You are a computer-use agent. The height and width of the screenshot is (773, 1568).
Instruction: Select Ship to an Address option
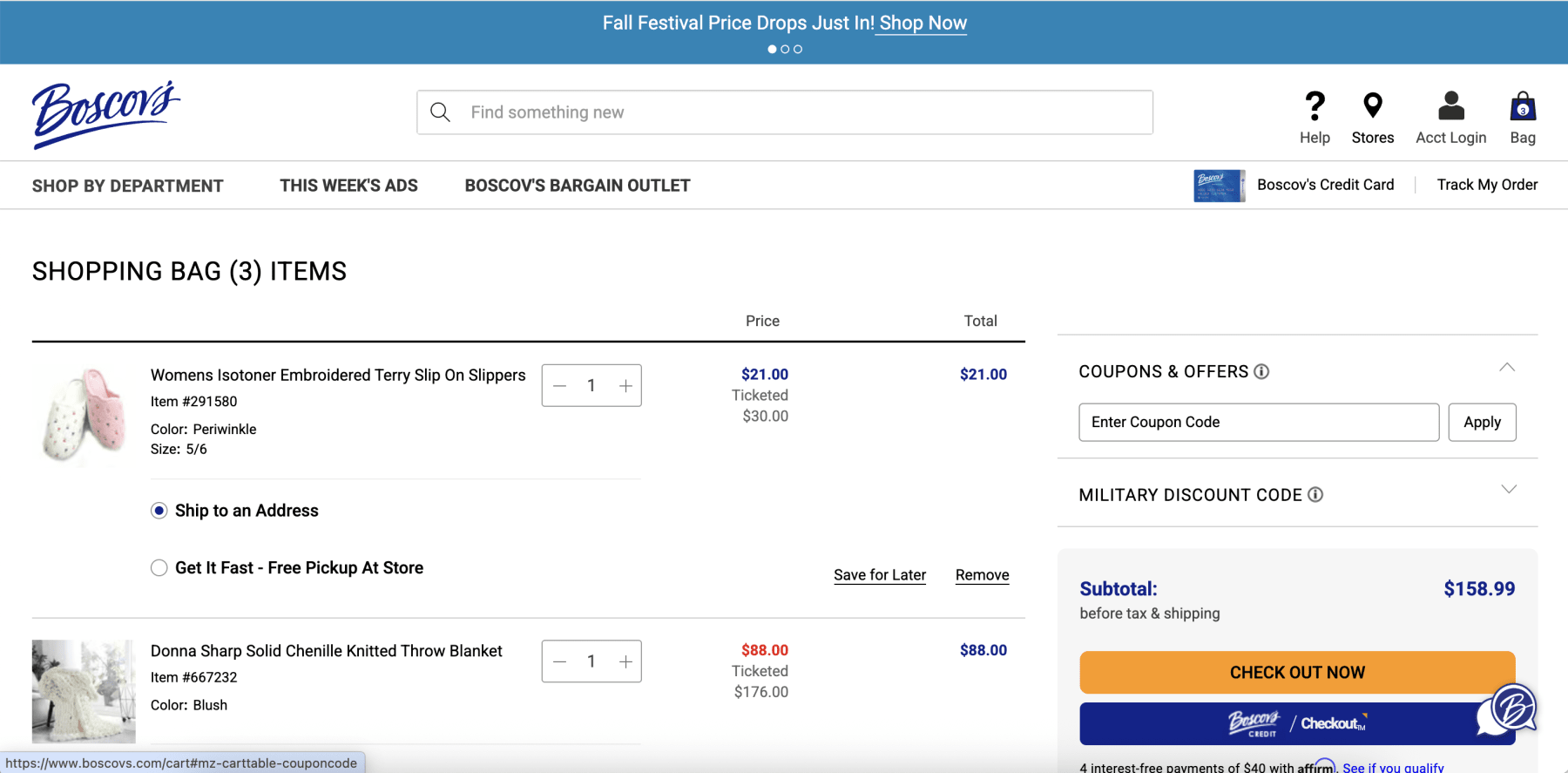(x=159, y=511)
